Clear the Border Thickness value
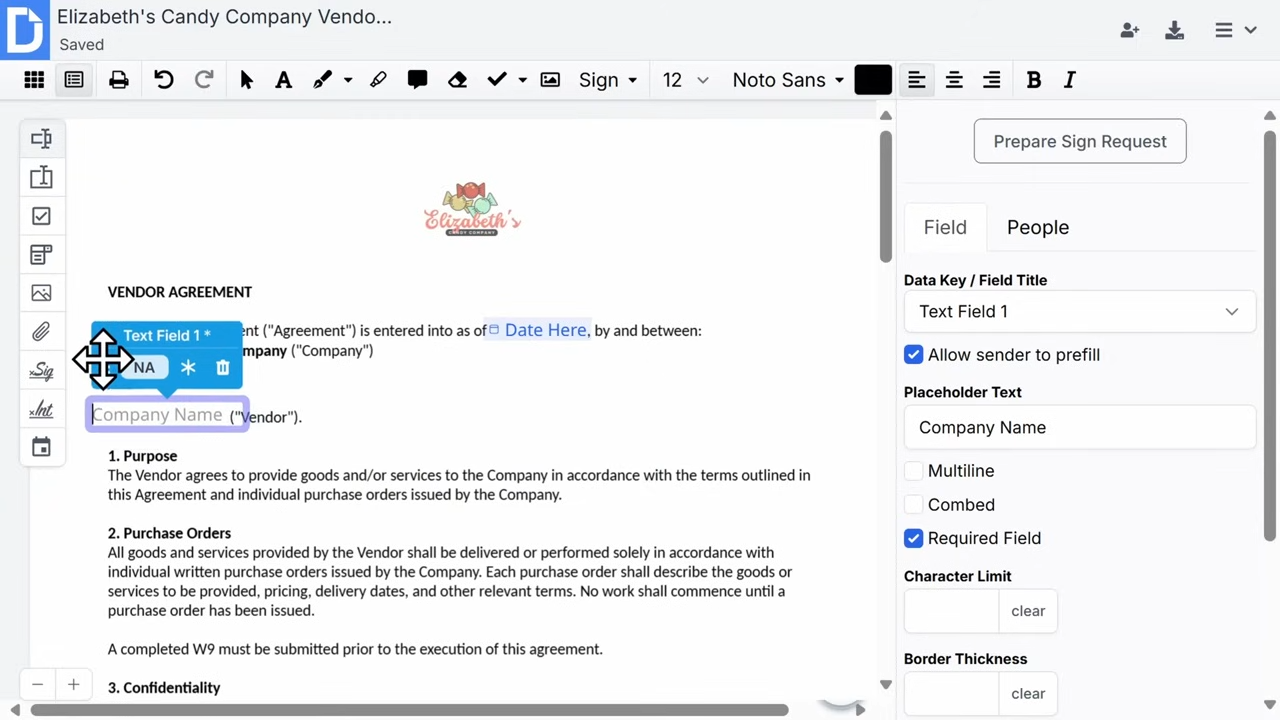 (1028, 694)
